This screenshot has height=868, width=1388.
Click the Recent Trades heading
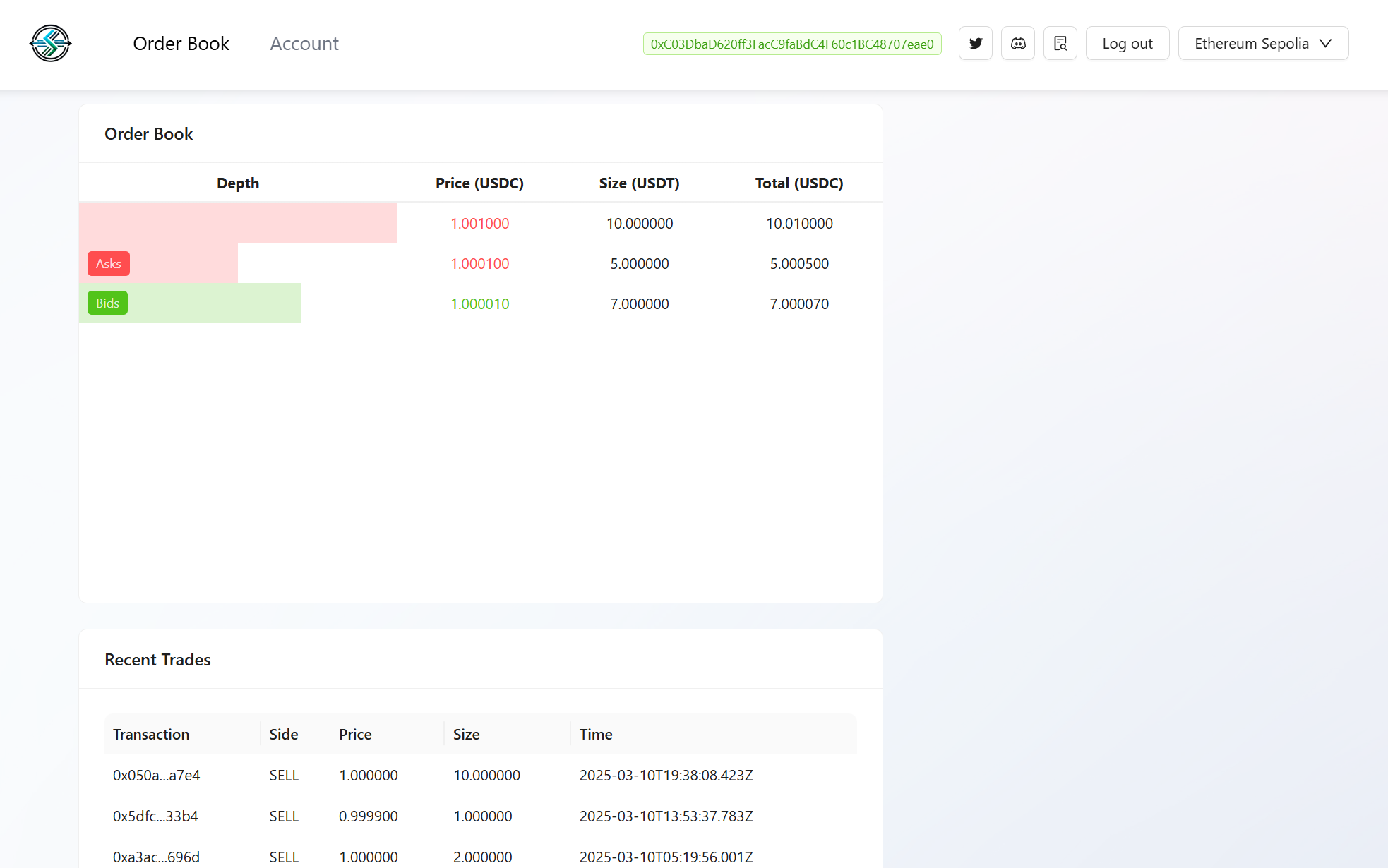pos(158,660)
